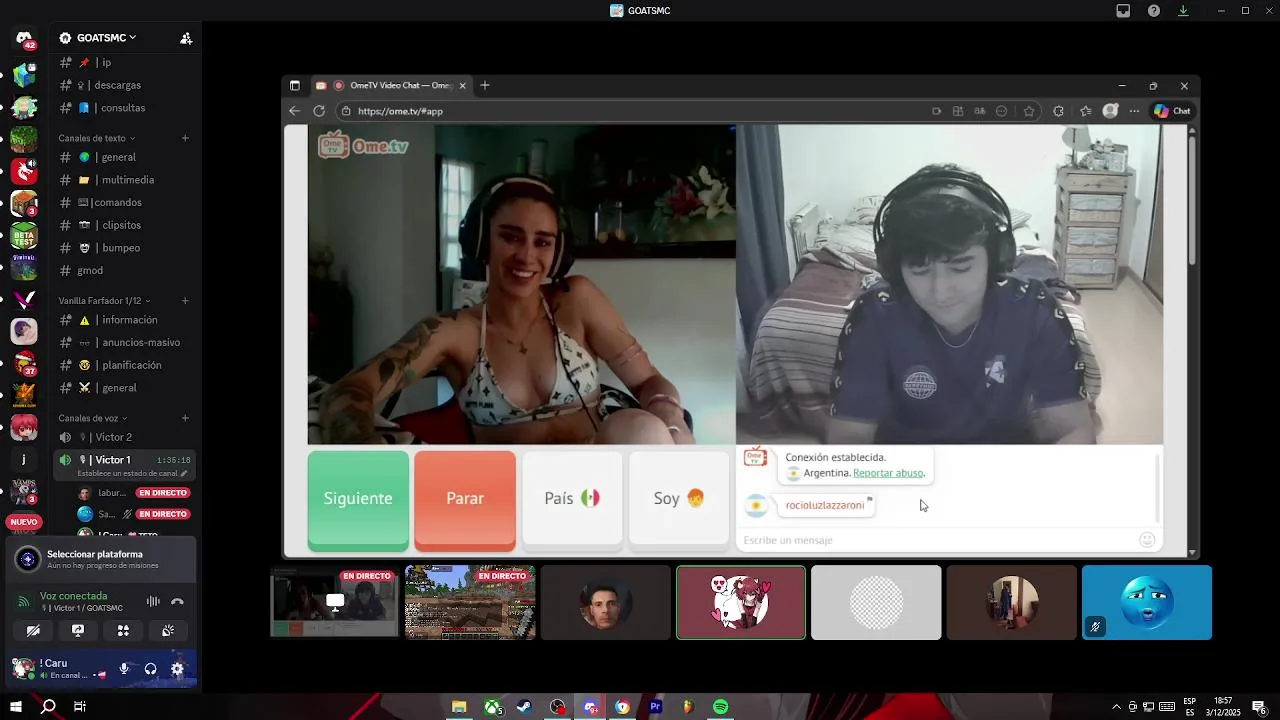Disconnect from voice with the hang-up icon
The image size is (1280, 720).
pos(177,601)
